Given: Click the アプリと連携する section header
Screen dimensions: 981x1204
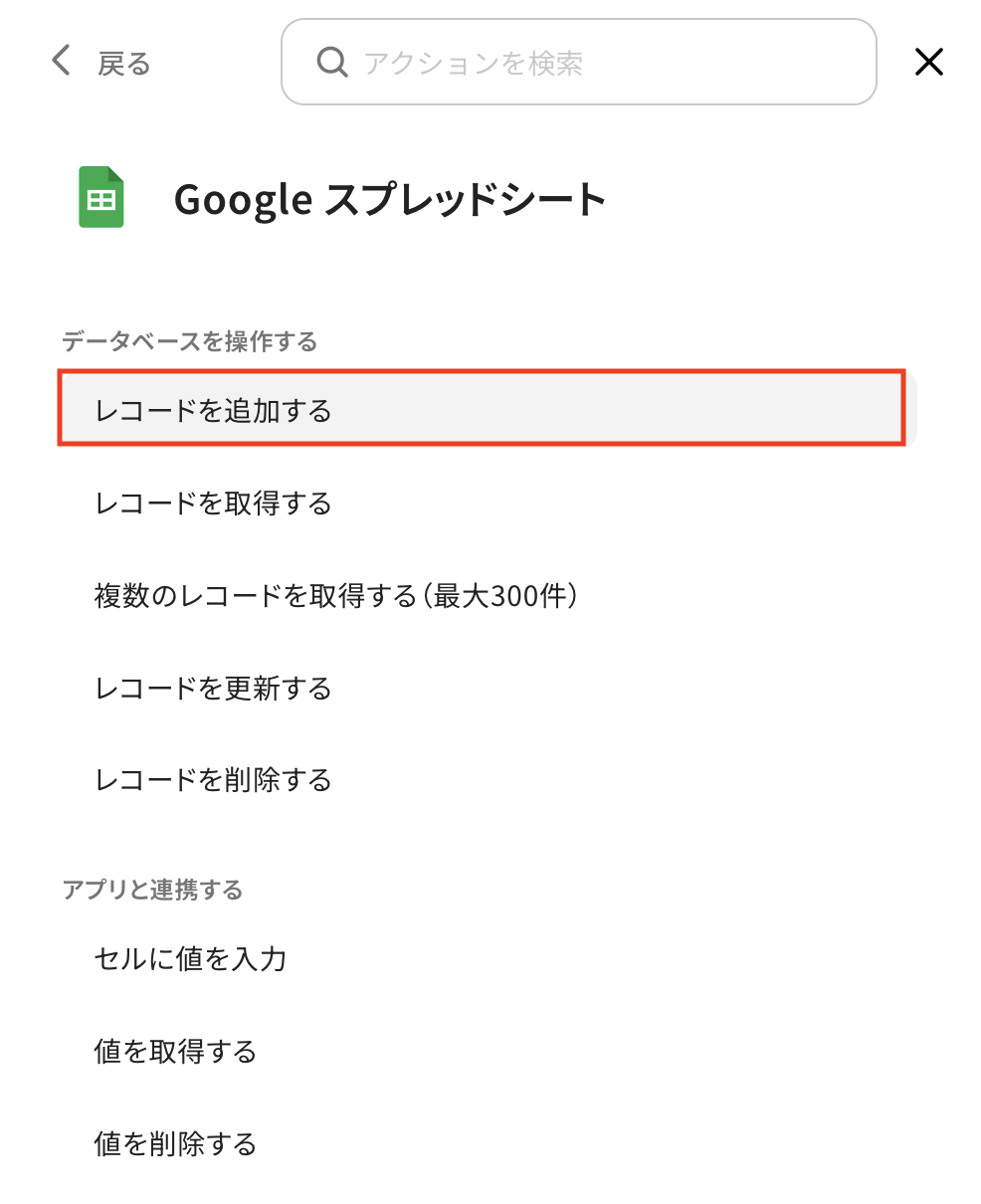Looking at the screenshot, I should click(152, 889).
